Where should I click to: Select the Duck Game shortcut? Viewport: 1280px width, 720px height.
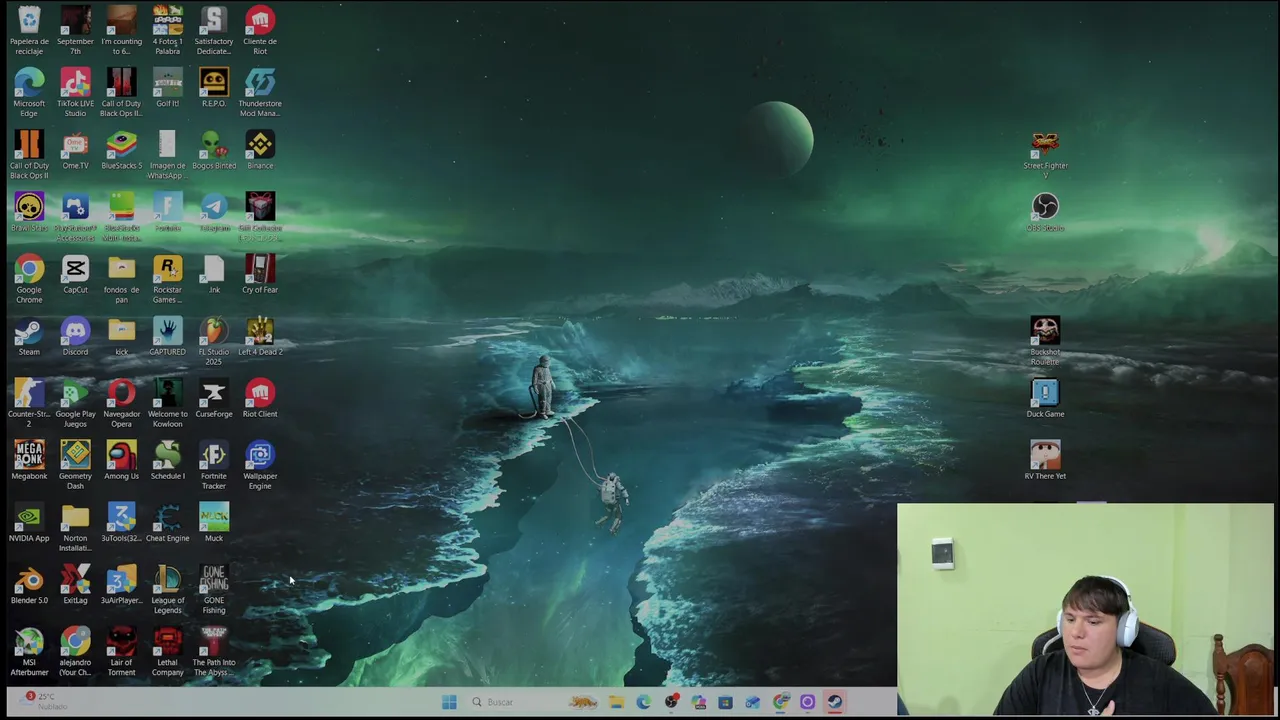(x=1045, y=398)
